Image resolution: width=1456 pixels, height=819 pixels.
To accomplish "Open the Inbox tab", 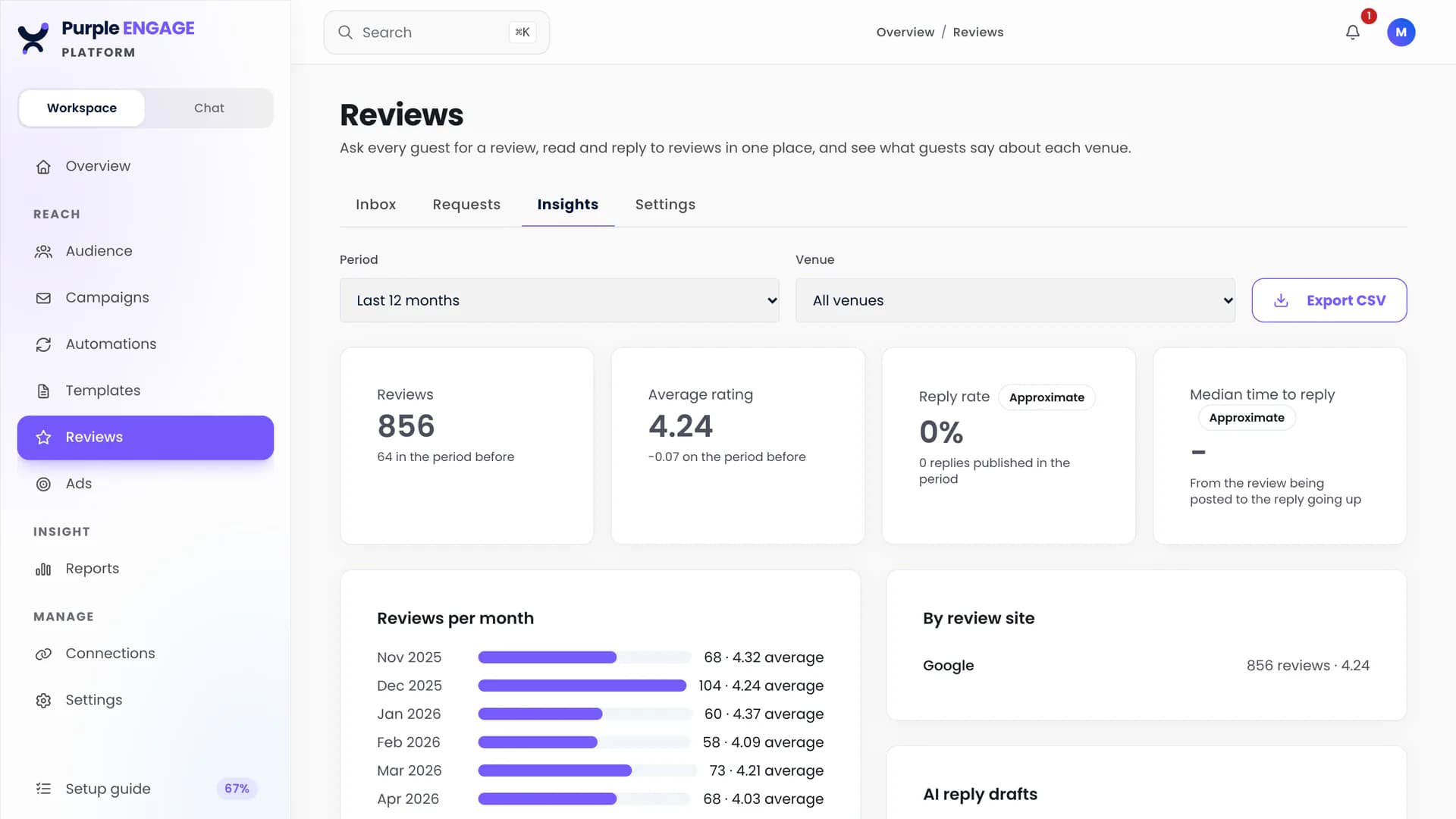I will coord(375,205).
